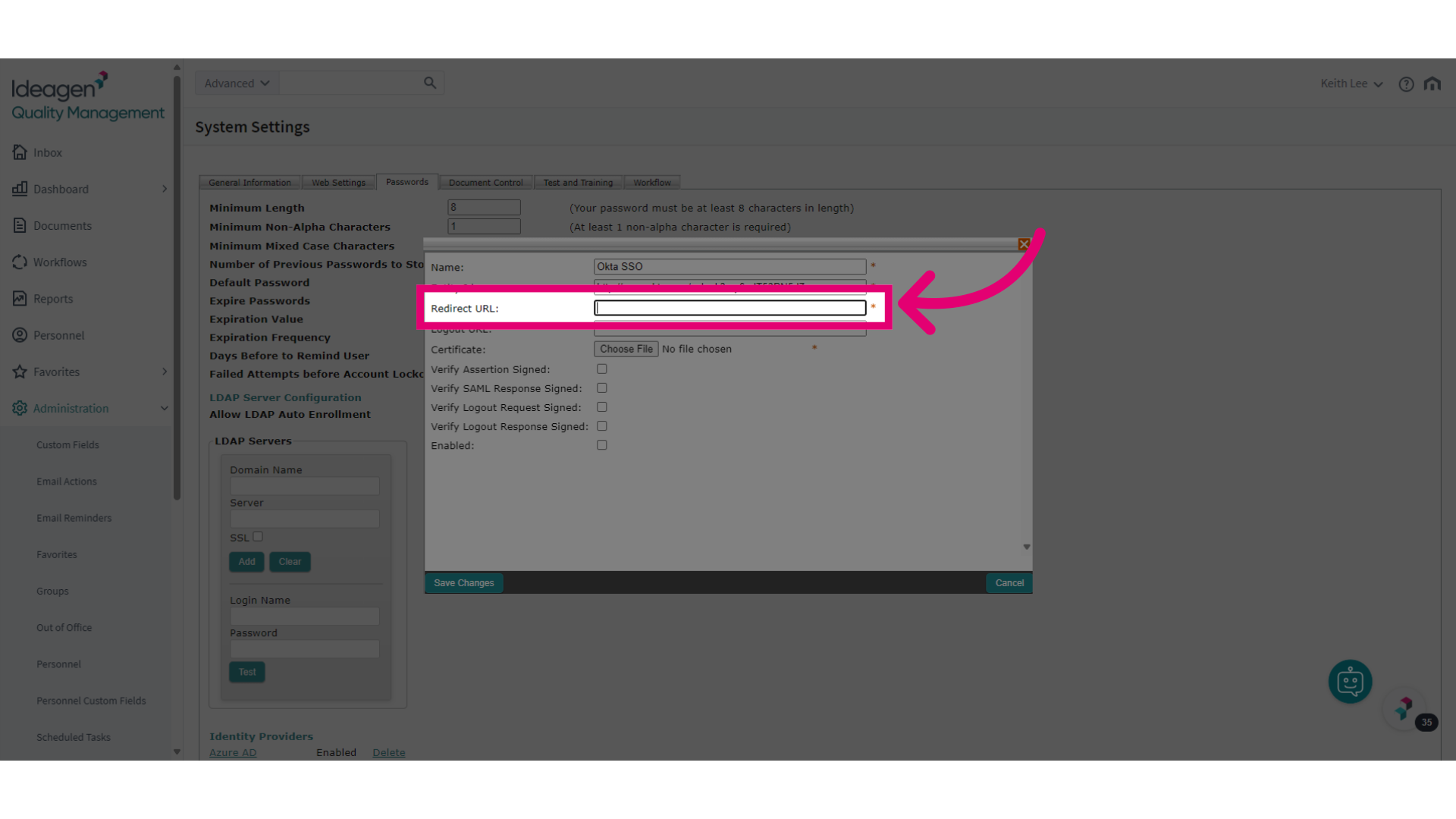
Task: Click the search magnifier icon
Action: (430, 83)
